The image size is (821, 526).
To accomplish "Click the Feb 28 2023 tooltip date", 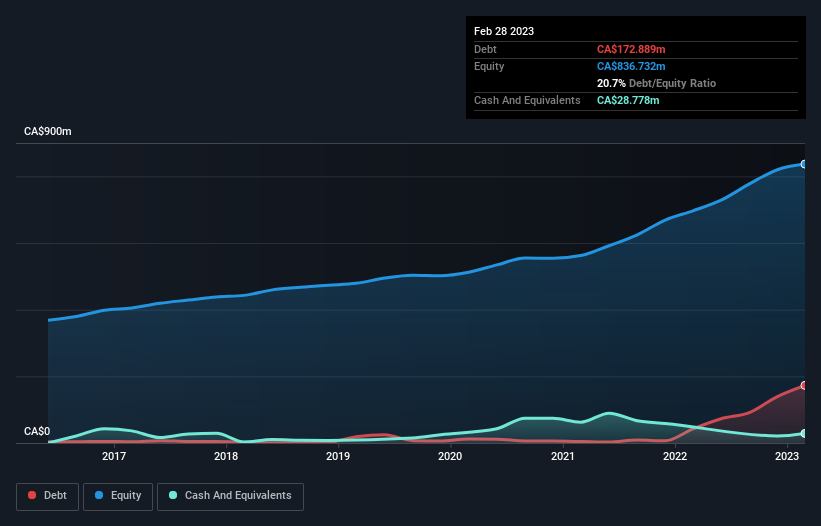I will 504,31.
